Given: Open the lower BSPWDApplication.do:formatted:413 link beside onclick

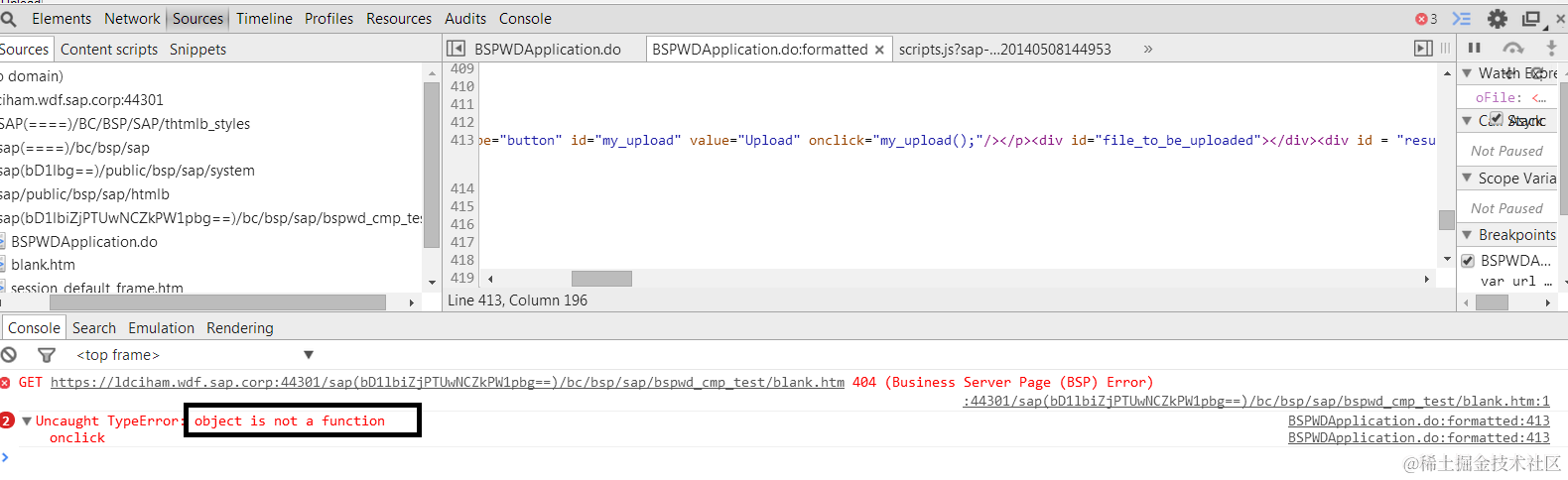Looking at the screenshot, I should tap(1419, 438).
